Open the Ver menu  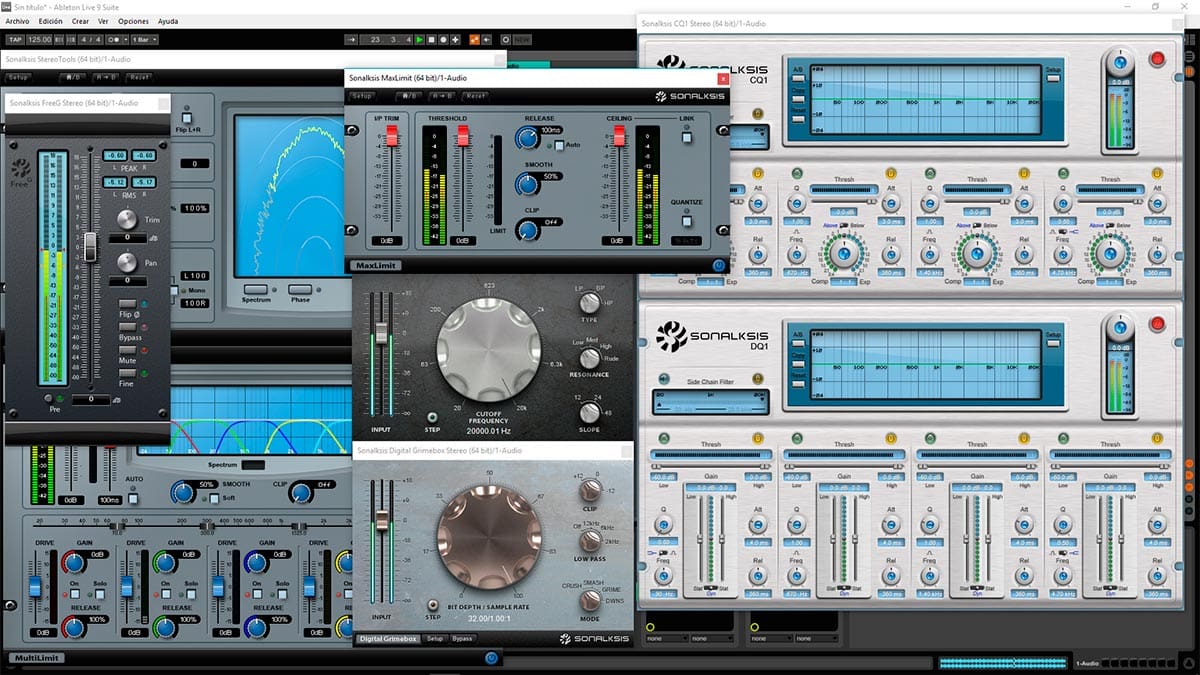click(104, 21)
